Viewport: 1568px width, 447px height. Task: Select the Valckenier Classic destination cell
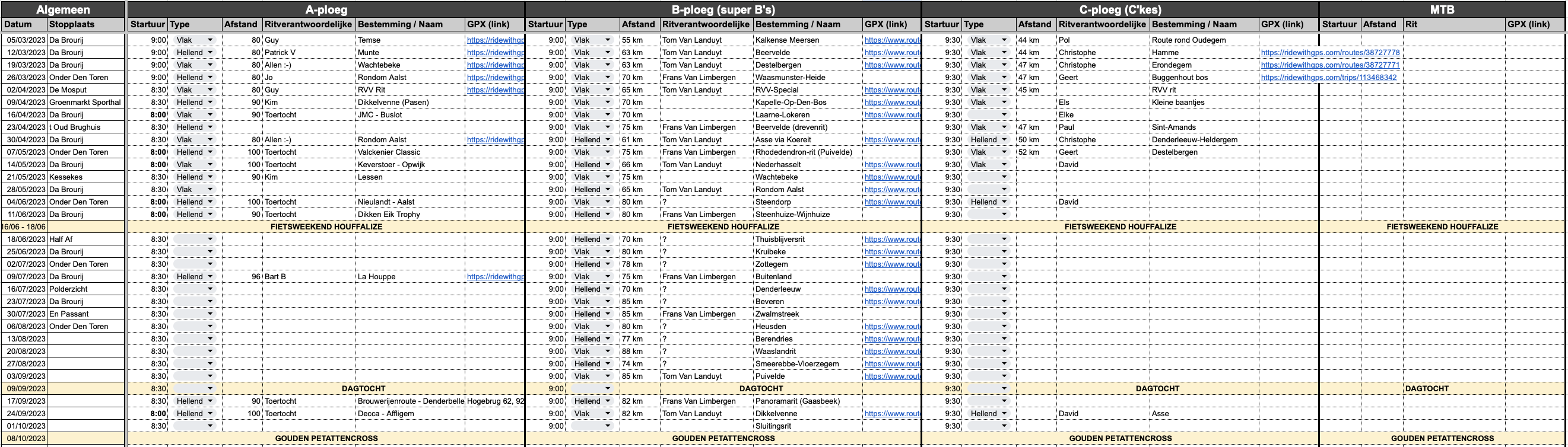[410, 152]
